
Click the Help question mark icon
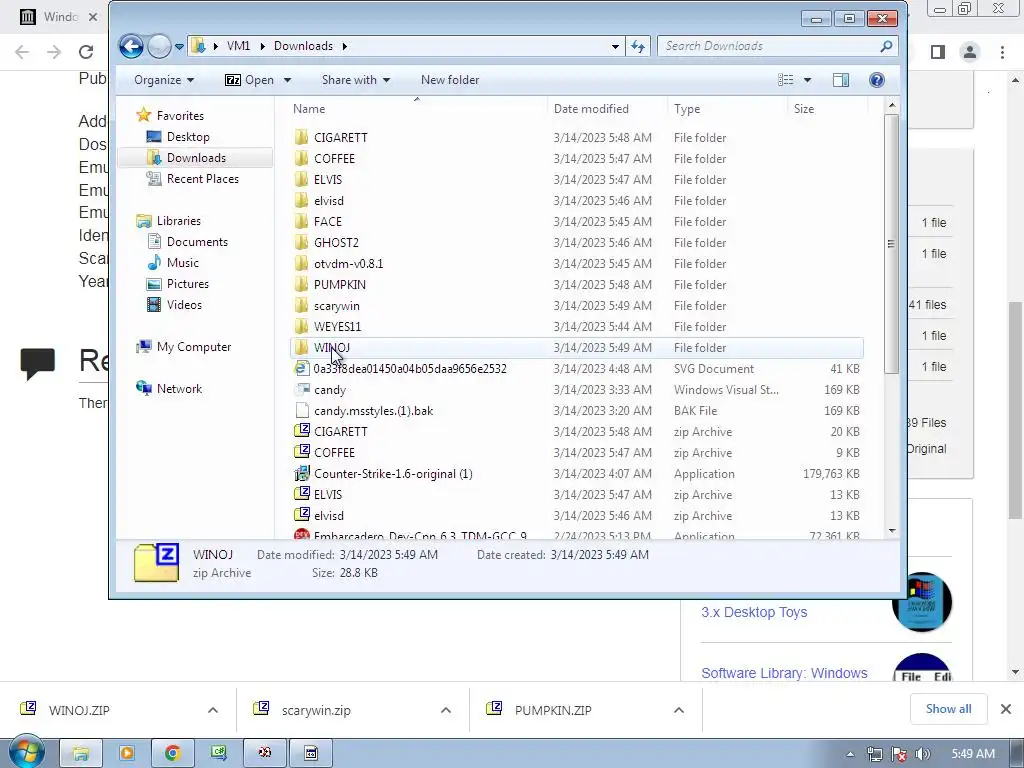pyautogui.click(x=876, y=80)
